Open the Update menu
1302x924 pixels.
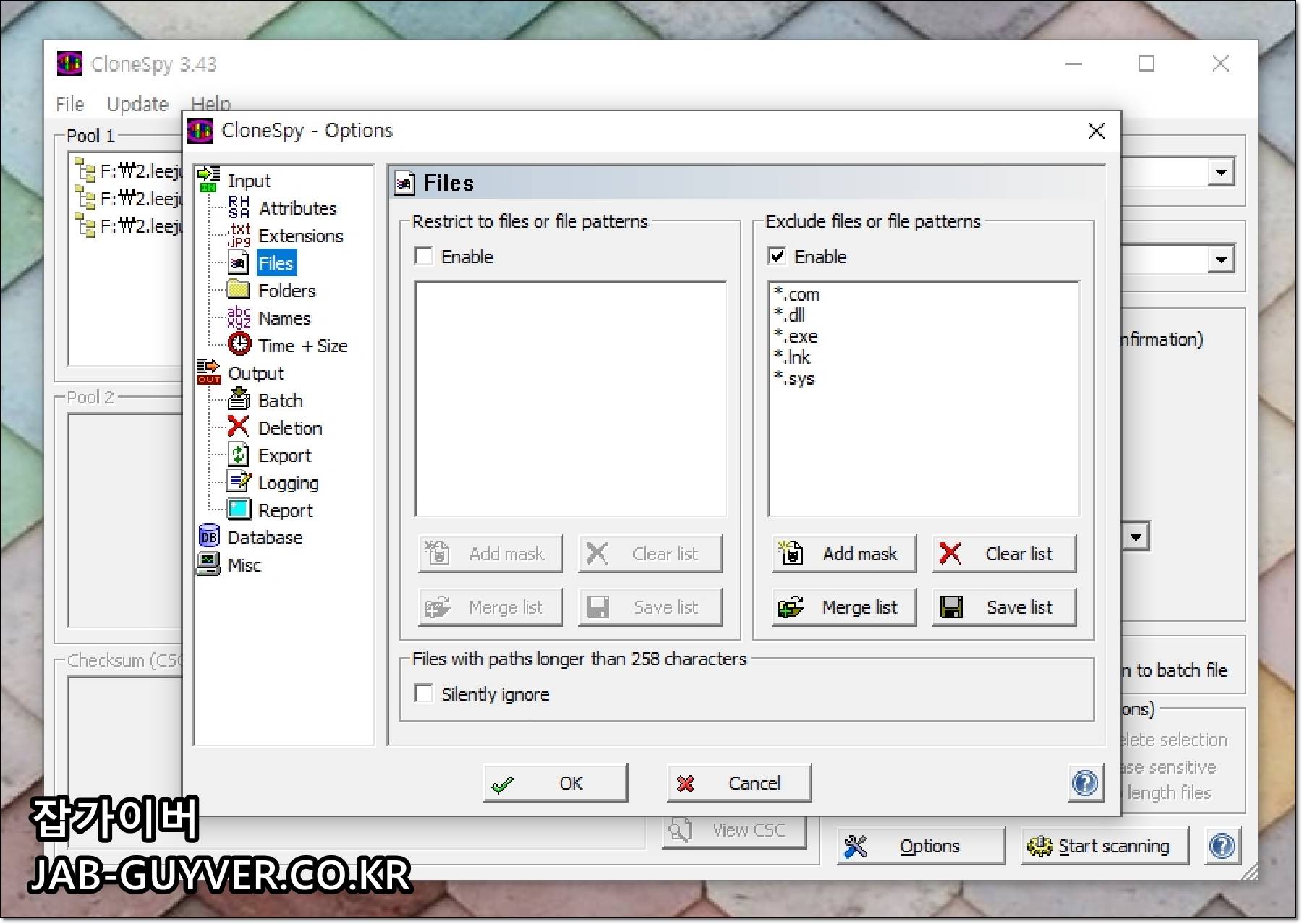(137, 104)
